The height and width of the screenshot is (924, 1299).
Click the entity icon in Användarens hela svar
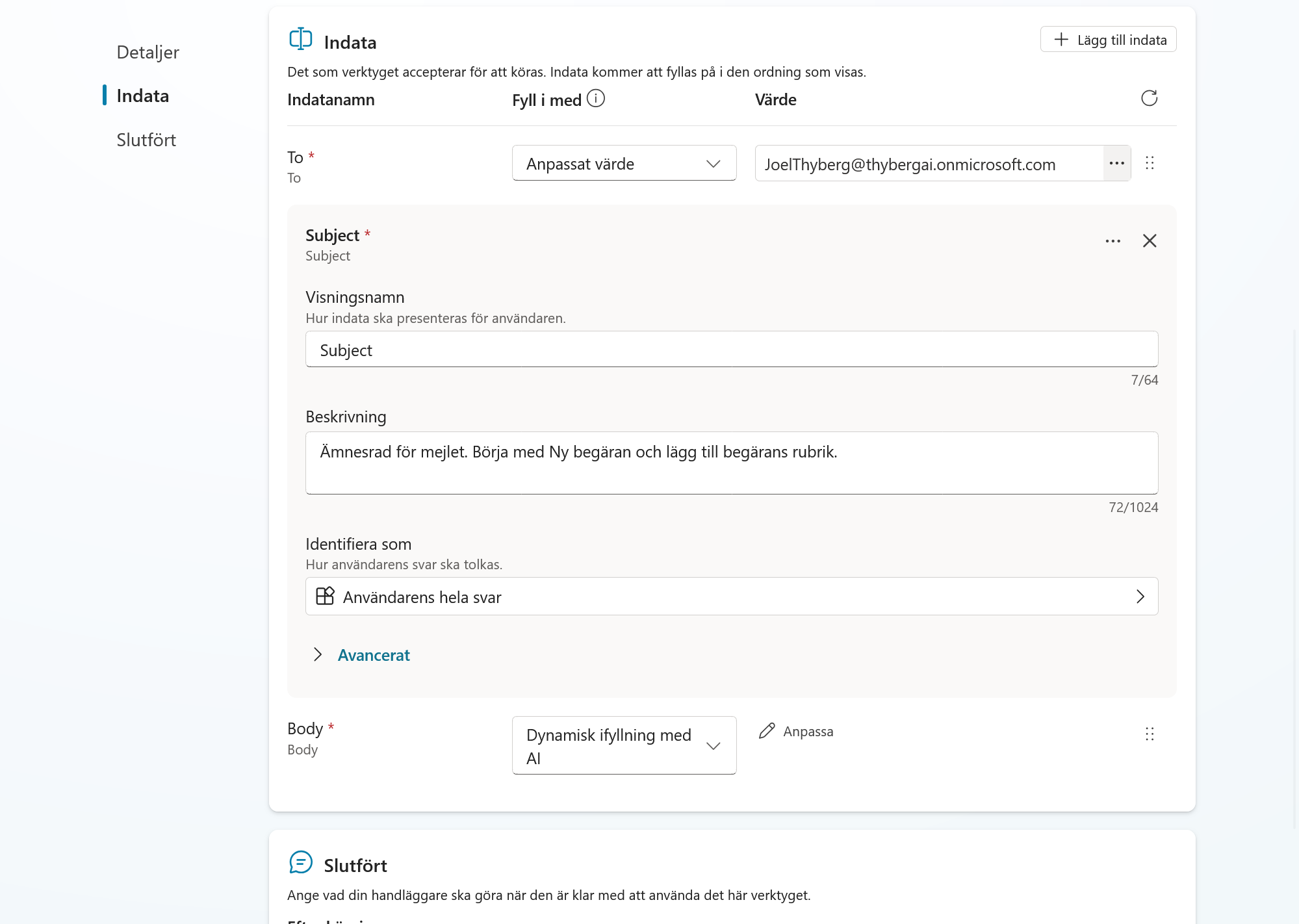tap(325, 596)
